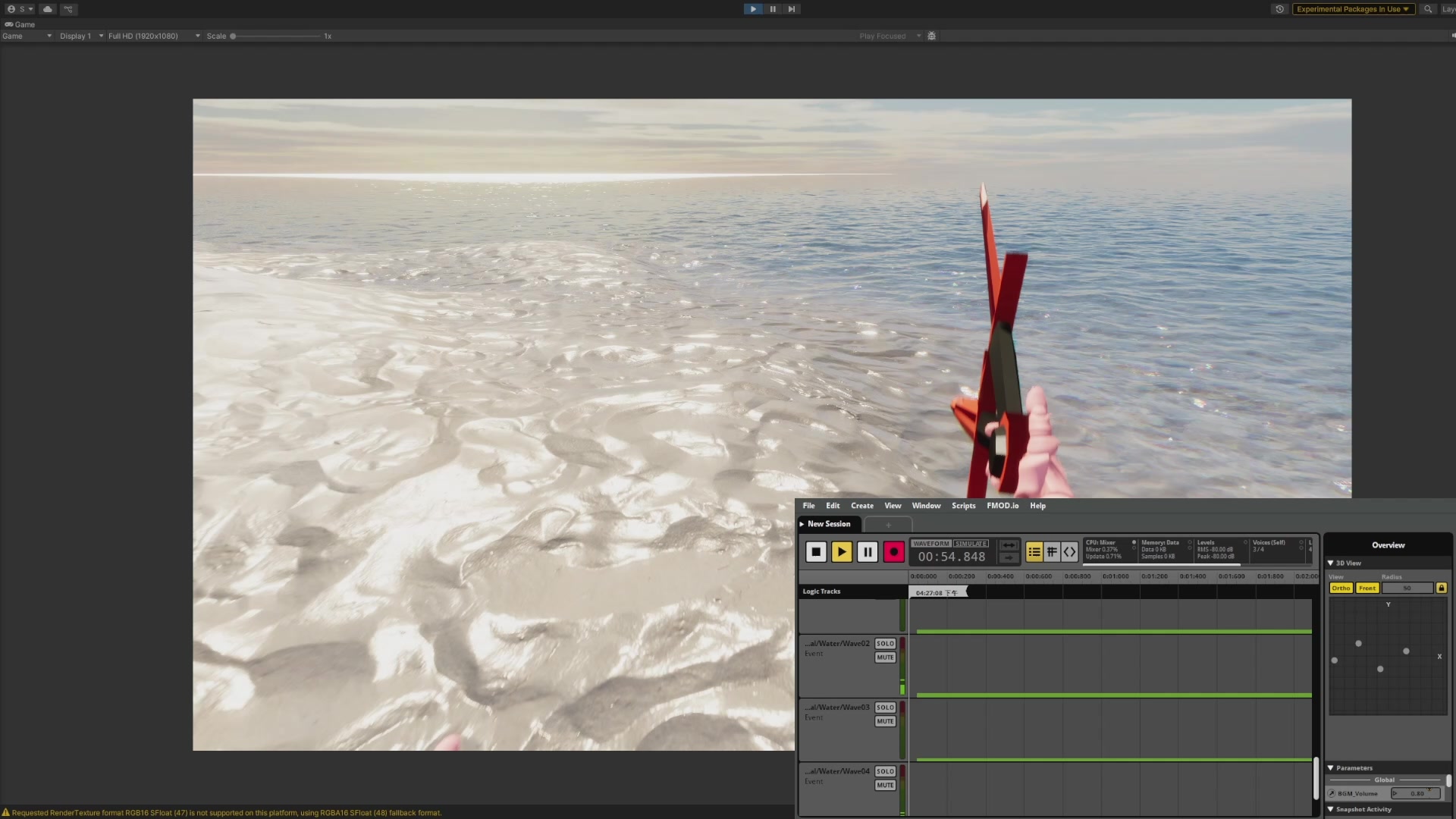Click the Game view Scale slider
Image resolution: width=1456 pixels, height=819 pixels.
pyautogui.click(x=276, y=36)
